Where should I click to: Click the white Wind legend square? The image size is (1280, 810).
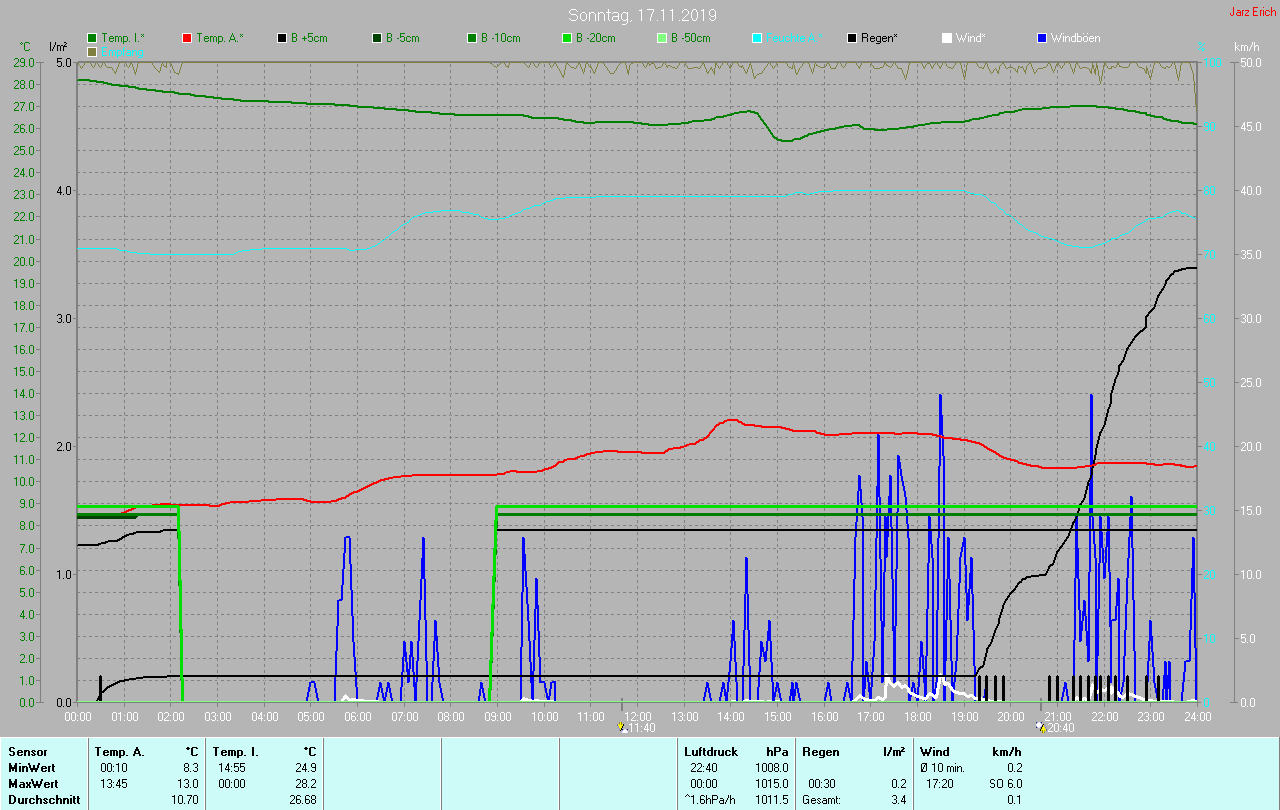click(947, 38)
